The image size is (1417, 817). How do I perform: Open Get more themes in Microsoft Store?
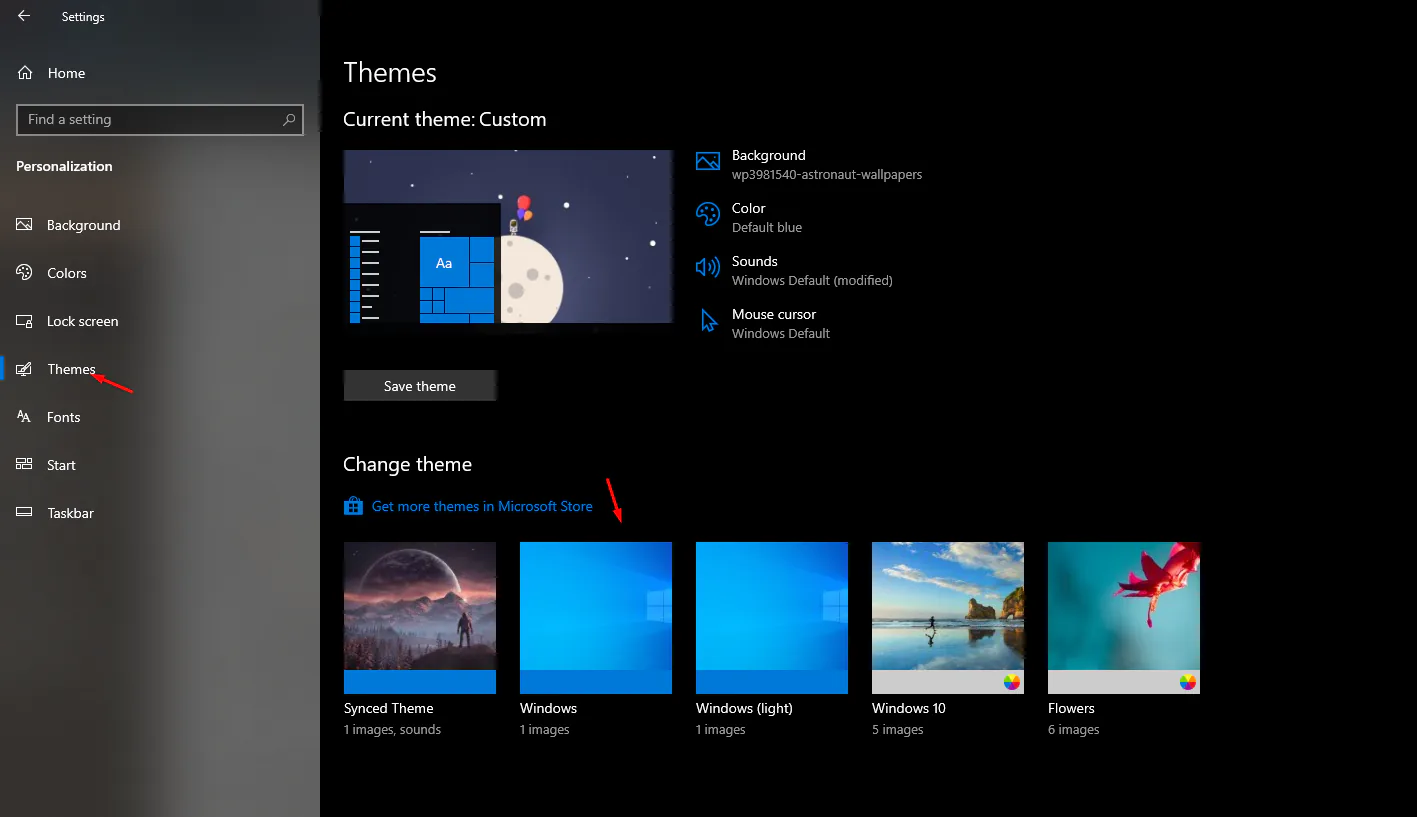482,506
